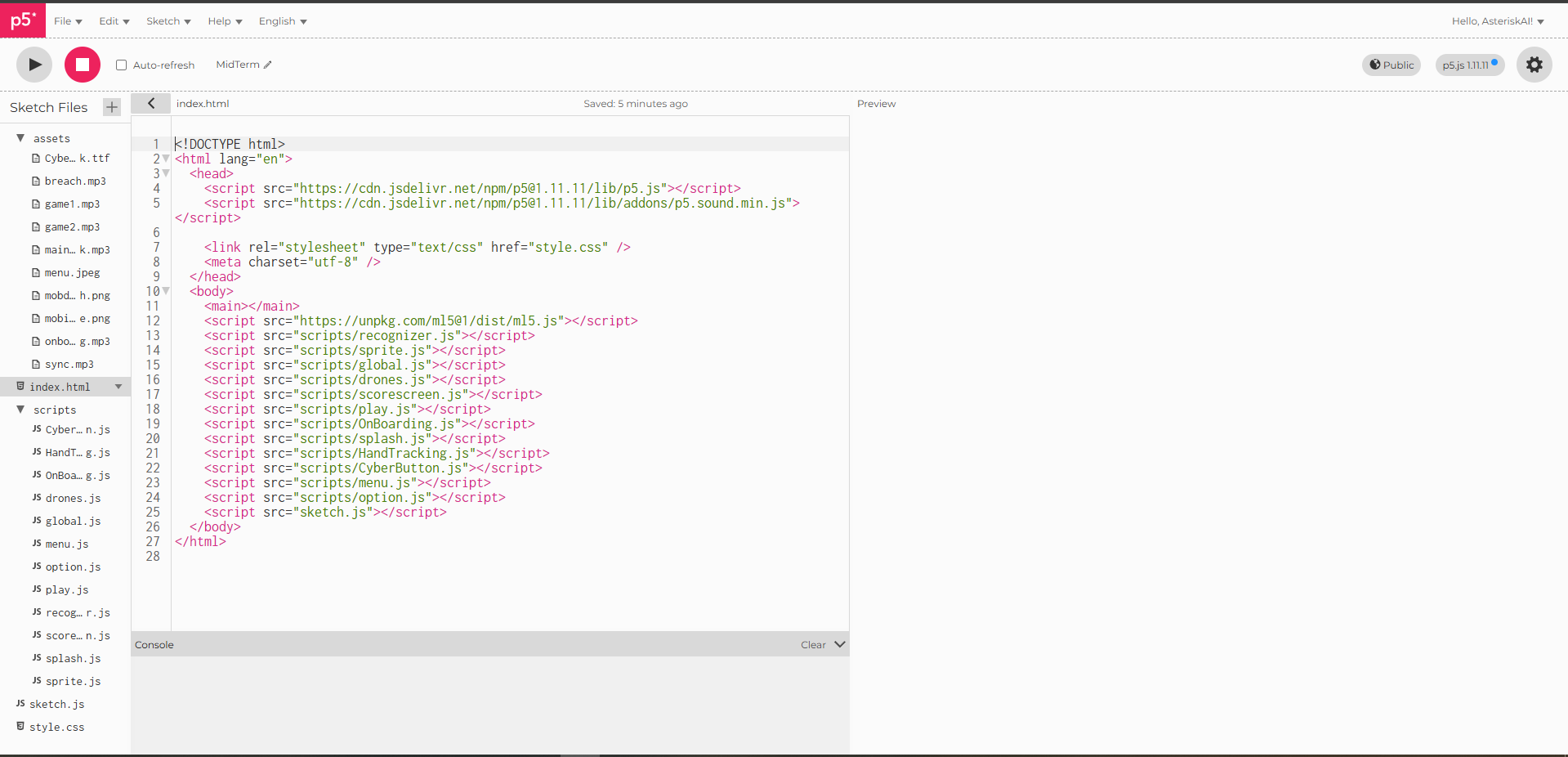Open sketch.js in the file tree
The image size is (1568, 757).
(56, 704)
